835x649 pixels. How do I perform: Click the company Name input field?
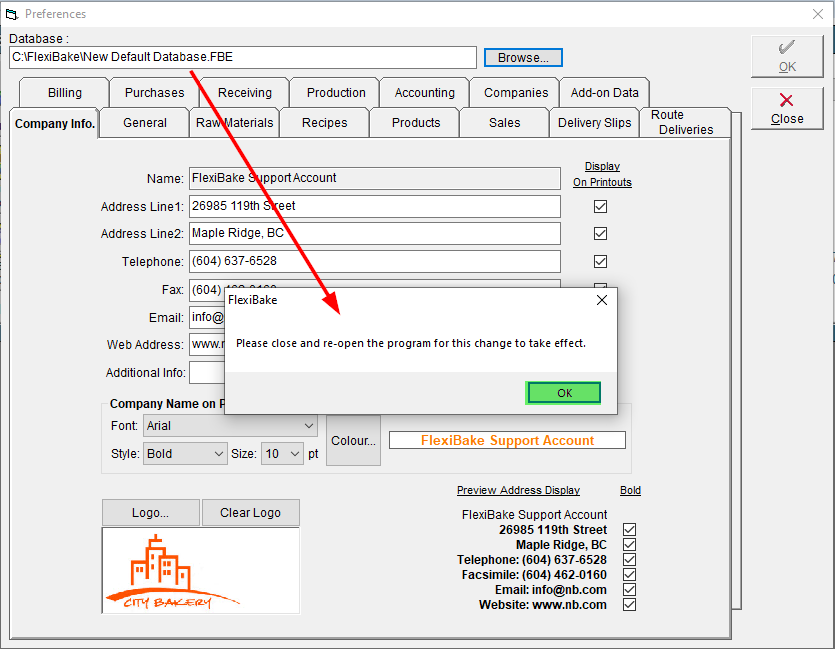pos(375,178)
